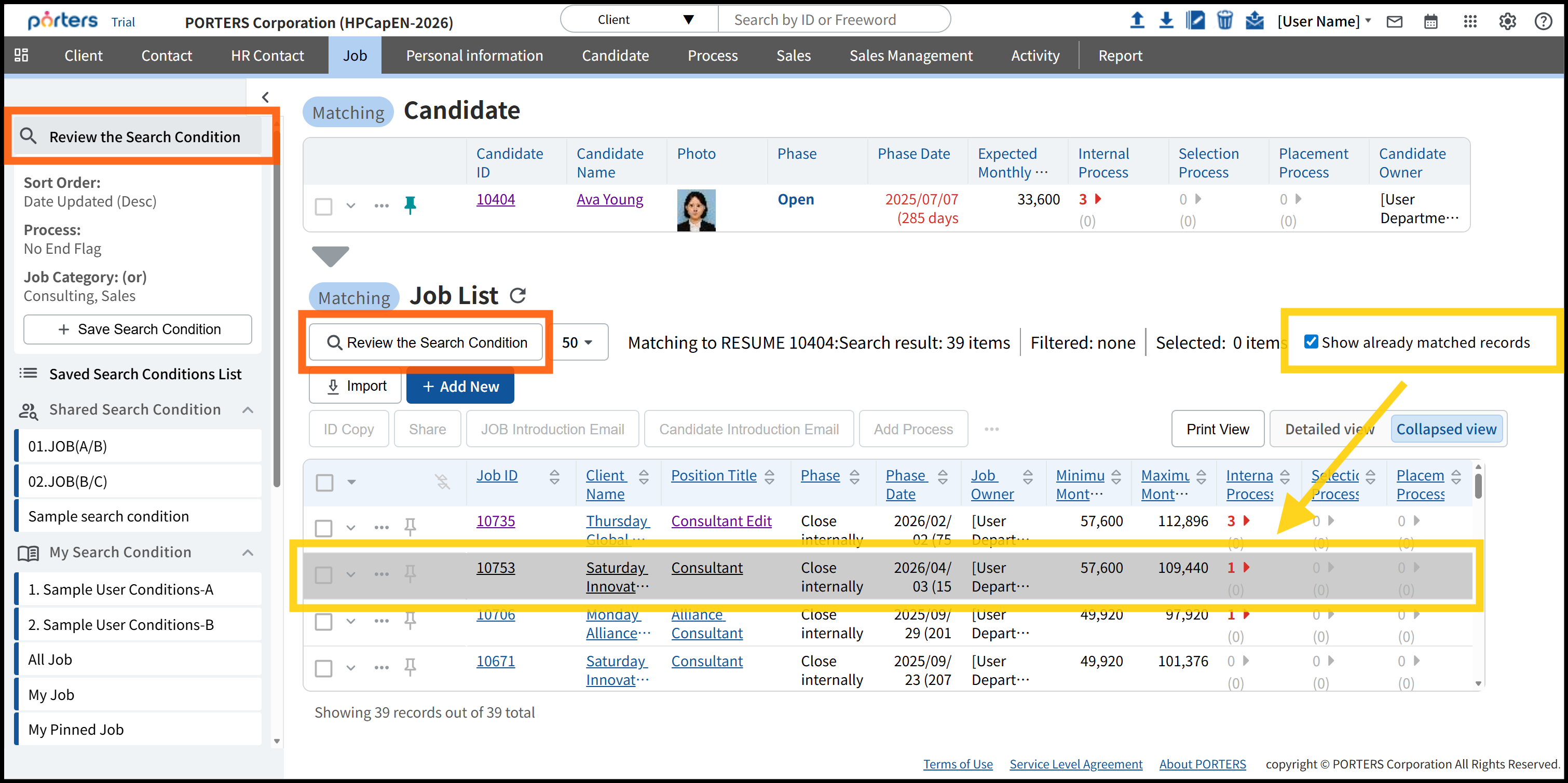This screenshot has height=783, width=1568.
Task: Collapse the Shared Search Condition section
Action: 248,410
